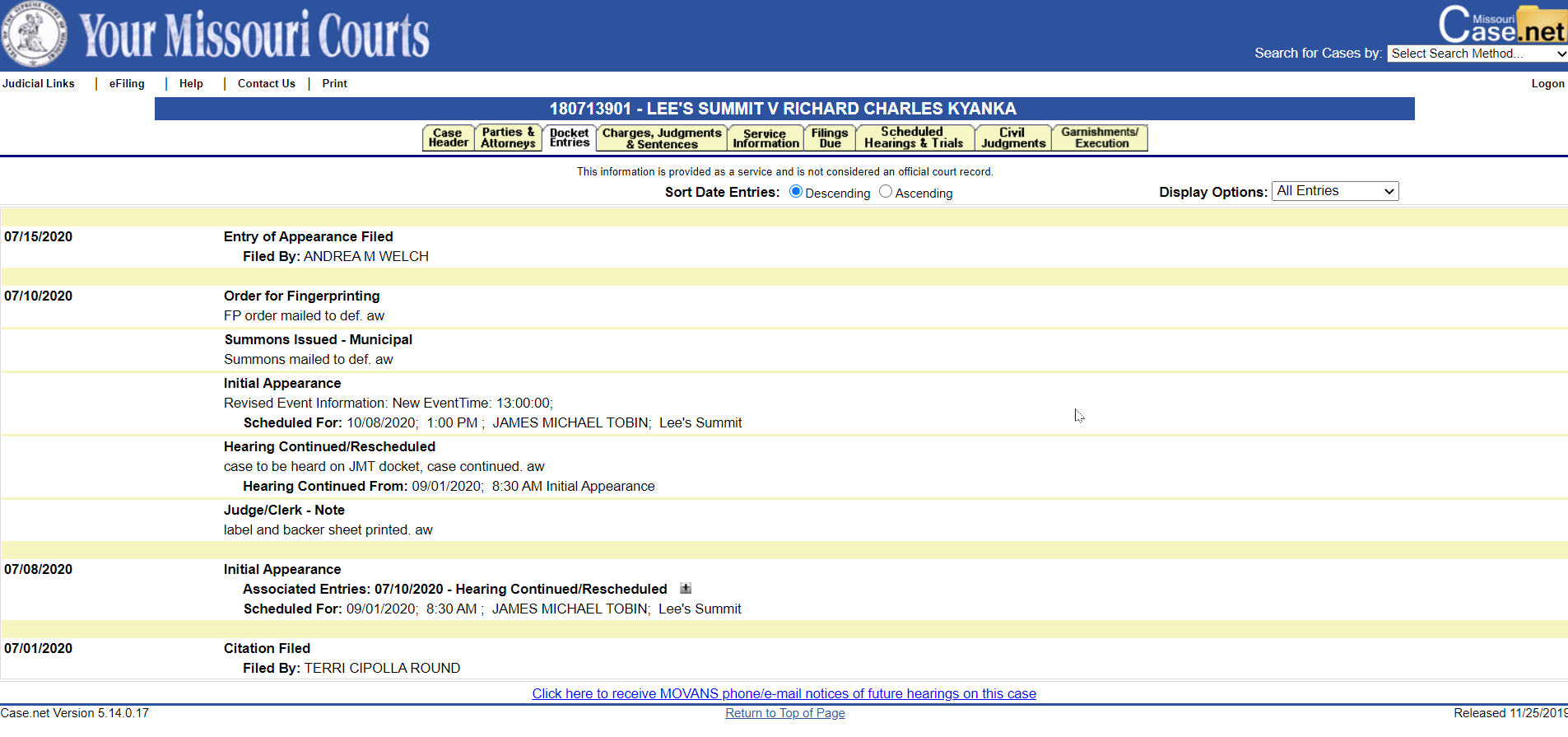This screenshot has height=737, width=1568.
Task: View Scheduled Hearings & Trials tab
Action: (x=914, y=138)
